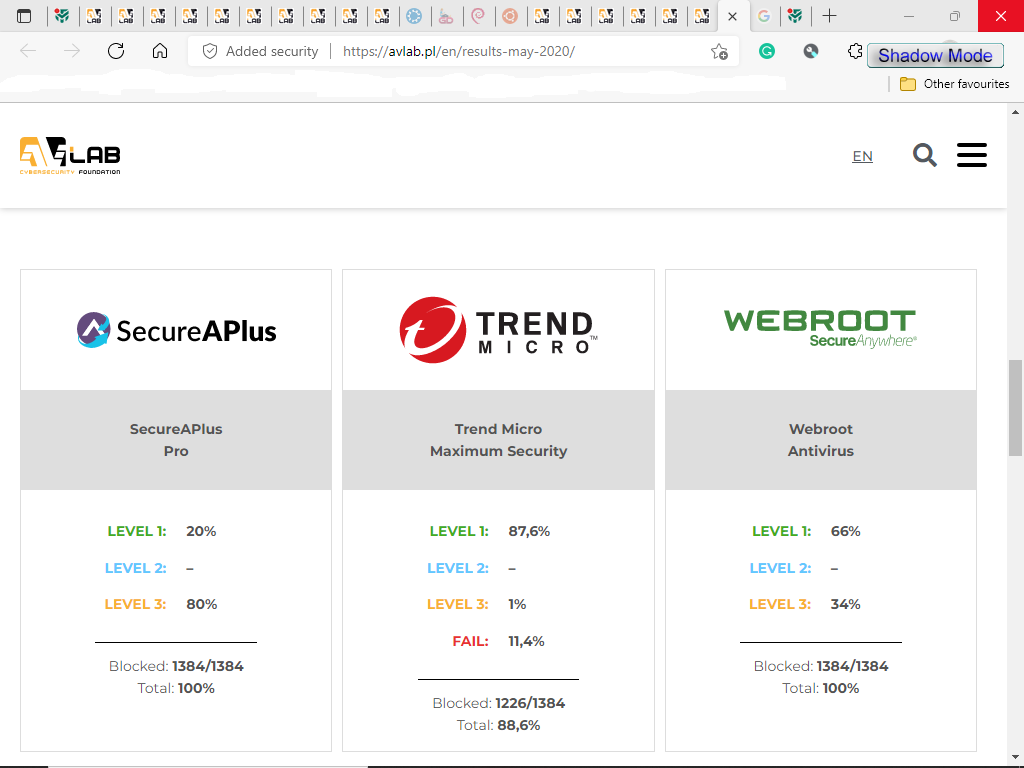Image resolution: width=1024 pixels, height=768 pixels.
Task: Open the Other favourites folder
Action: pos(954,84)
